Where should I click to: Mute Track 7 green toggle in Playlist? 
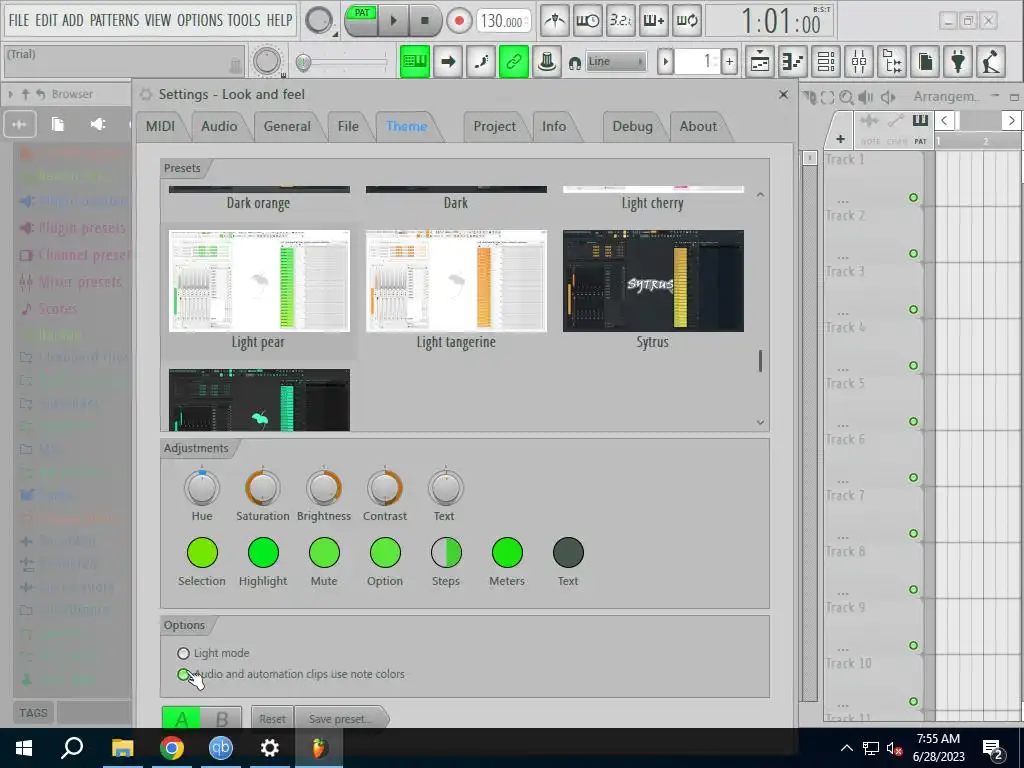tap(913, 534)
